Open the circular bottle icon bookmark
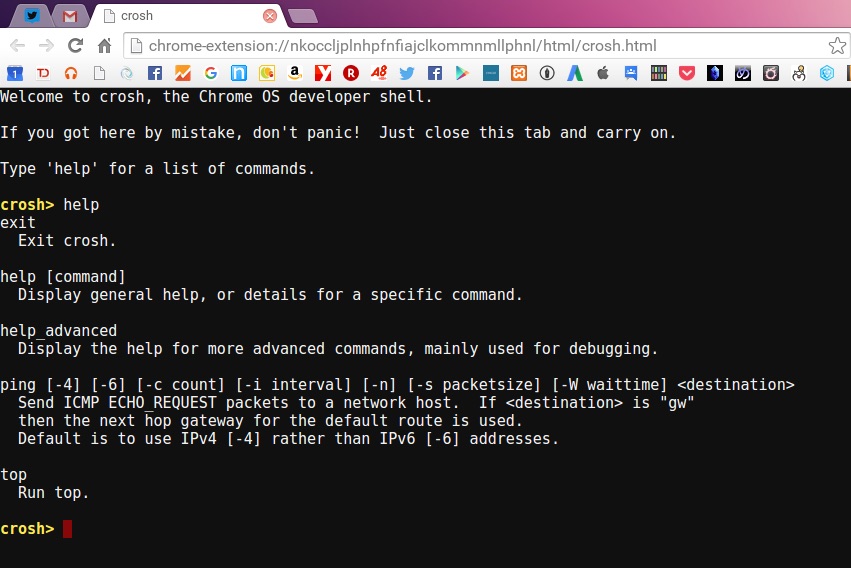 (x=547, y=73)
